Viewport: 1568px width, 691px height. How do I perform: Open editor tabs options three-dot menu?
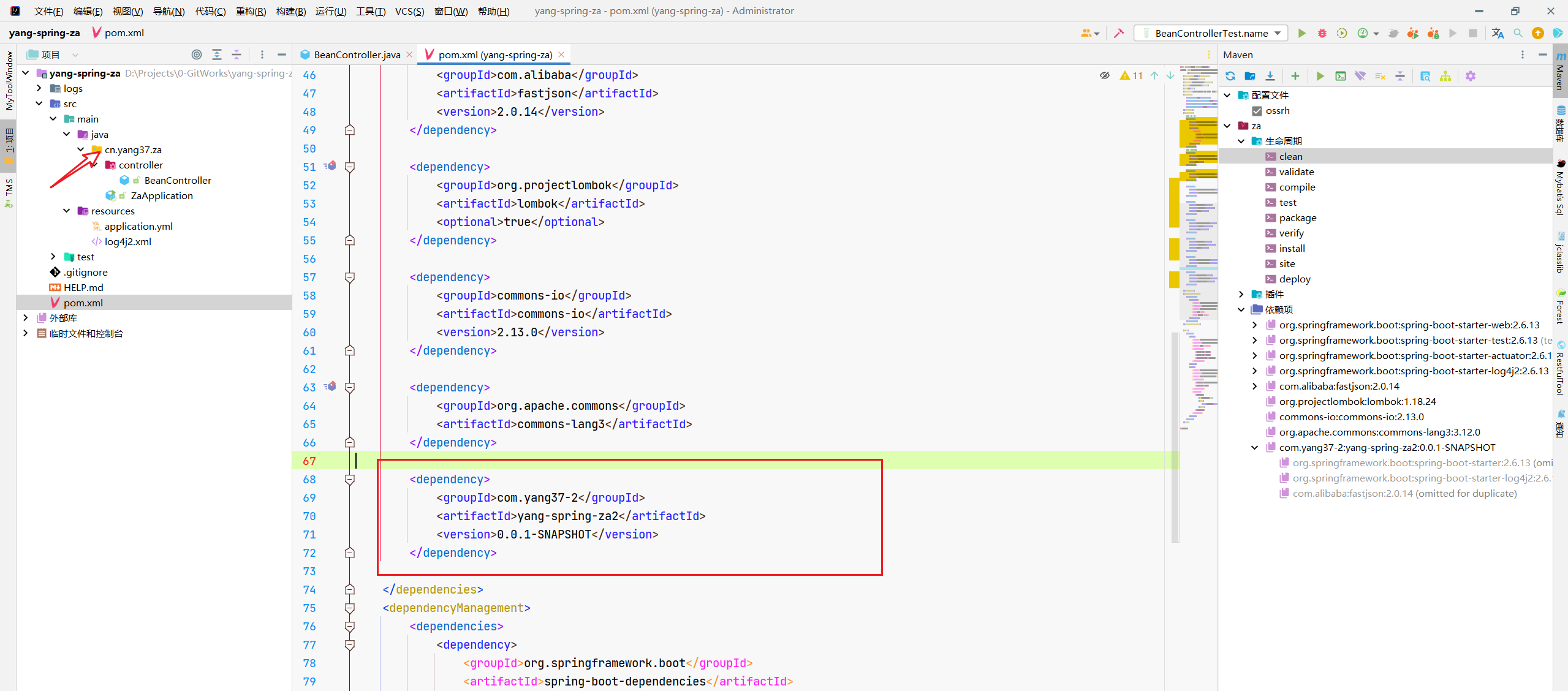click(x=1208, y=55)
